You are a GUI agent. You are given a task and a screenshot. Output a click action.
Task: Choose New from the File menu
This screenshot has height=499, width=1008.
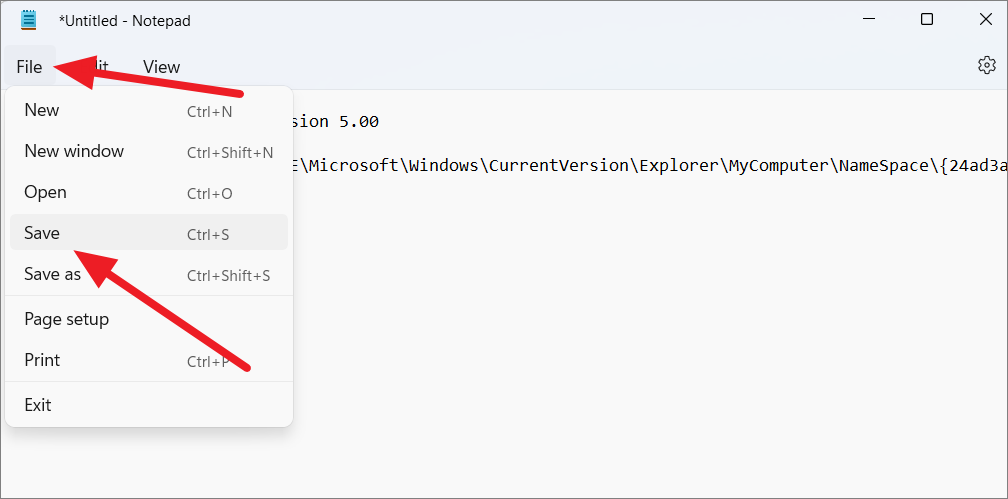point(148,111)
